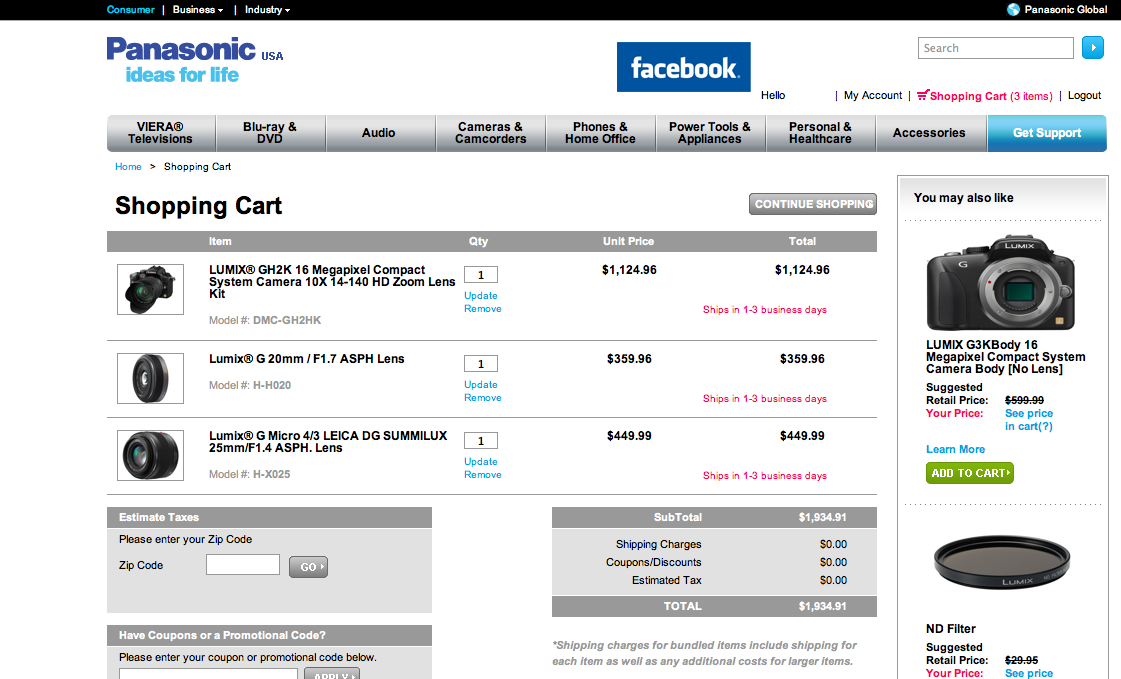Open the LEICA DG SUMMILUX 25mm lens title
This screenshot has width=1121, height=679.
pos(328,442)
